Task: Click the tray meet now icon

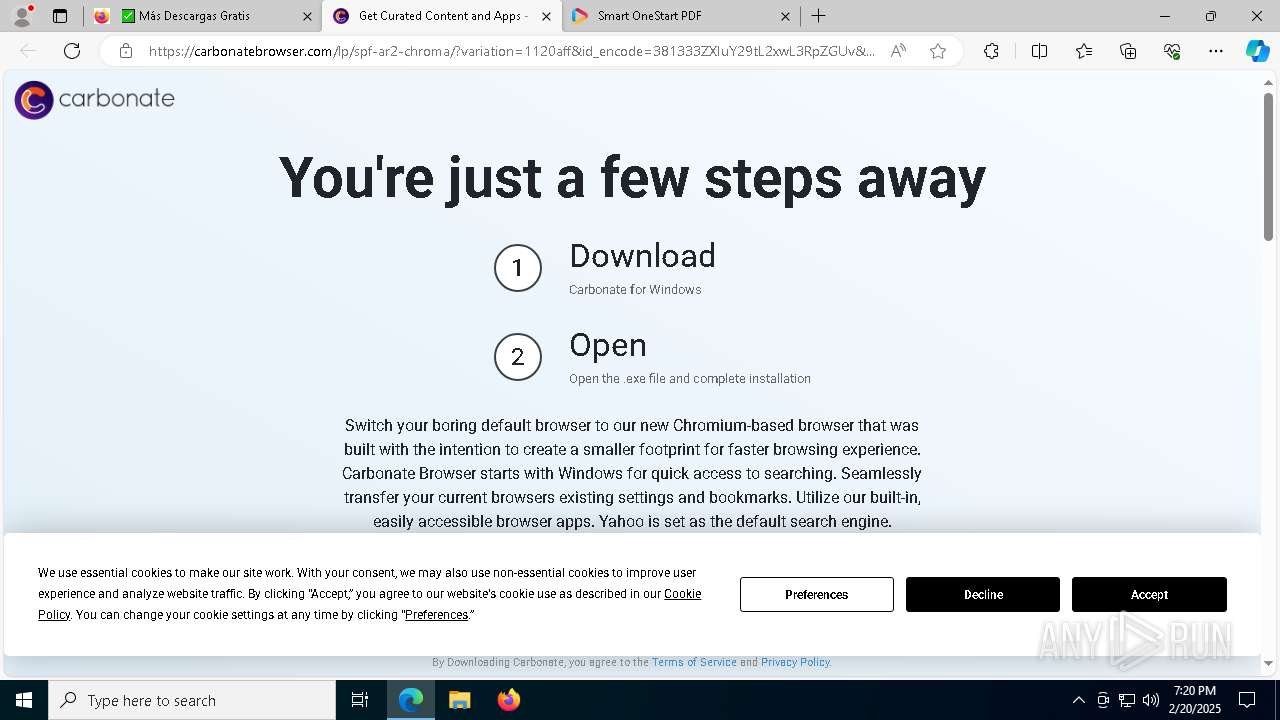Action: point(1103,700)
